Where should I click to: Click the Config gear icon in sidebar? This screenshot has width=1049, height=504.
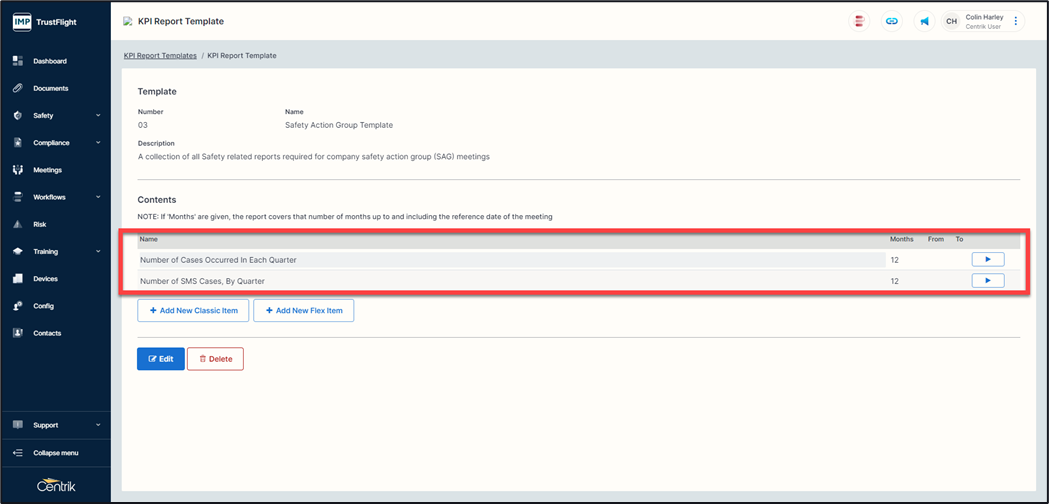18,306
